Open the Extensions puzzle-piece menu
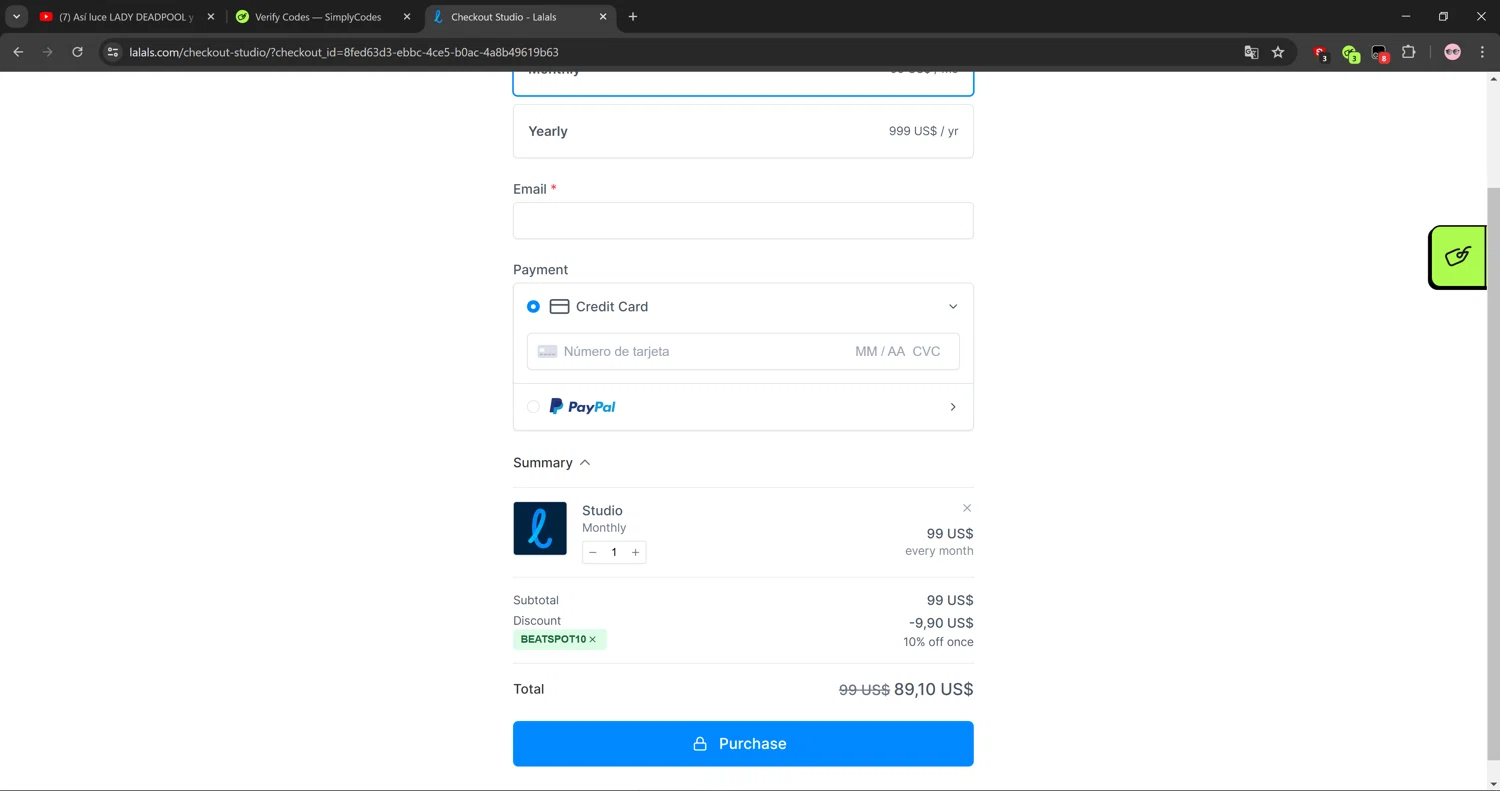This screenshot has width=1500, height=791. pyautogui.click(x=1409, y=52)
